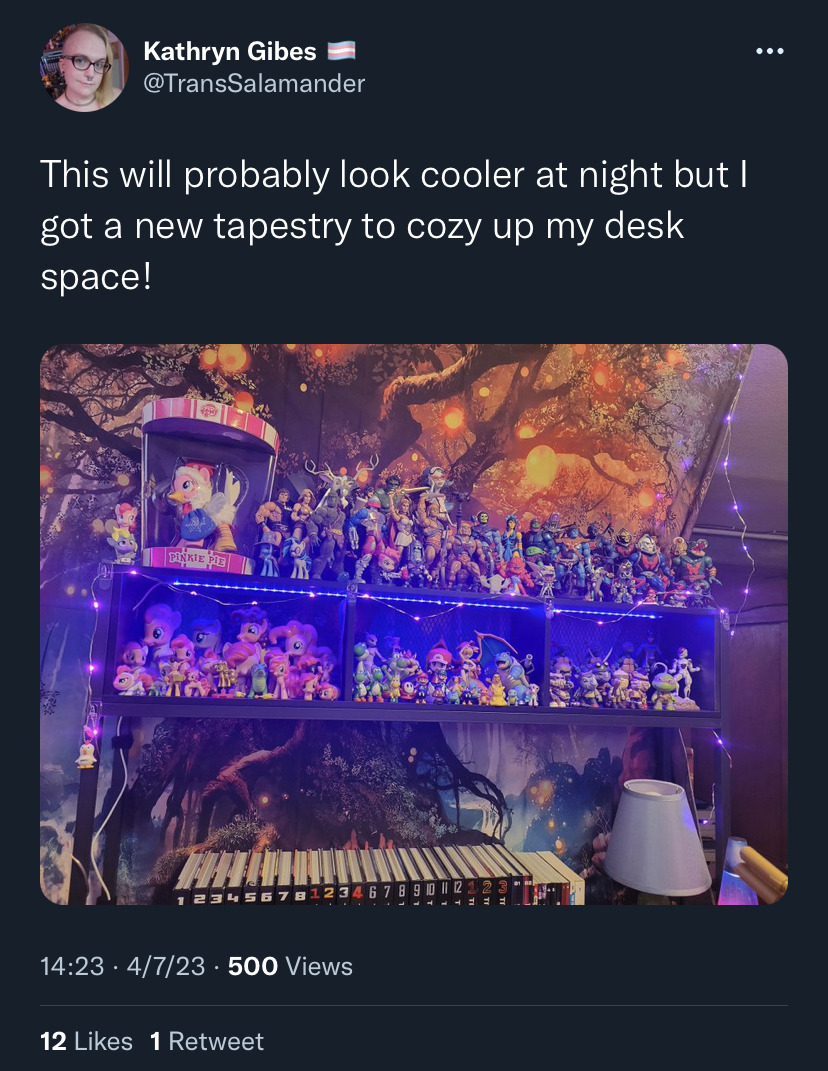View the 12 Likes list
The image size is (828, 1071).
click(x=86, y=1041)
